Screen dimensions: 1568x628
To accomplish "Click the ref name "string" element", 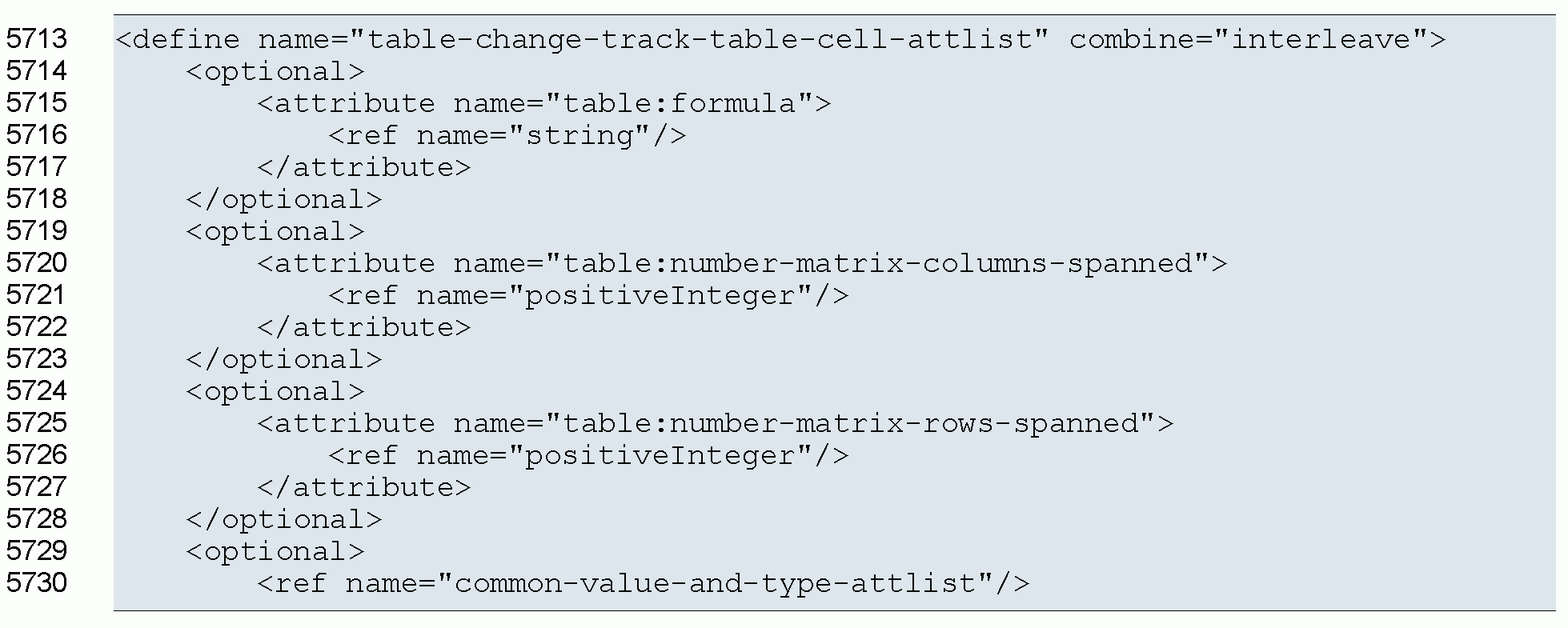I will point(507,135).
